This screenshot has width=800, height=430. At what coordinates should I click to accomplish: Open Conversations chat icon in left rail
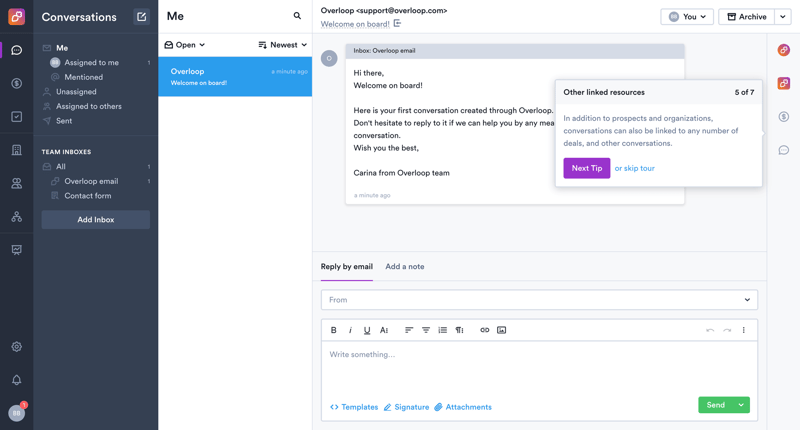tap(16, 50)
